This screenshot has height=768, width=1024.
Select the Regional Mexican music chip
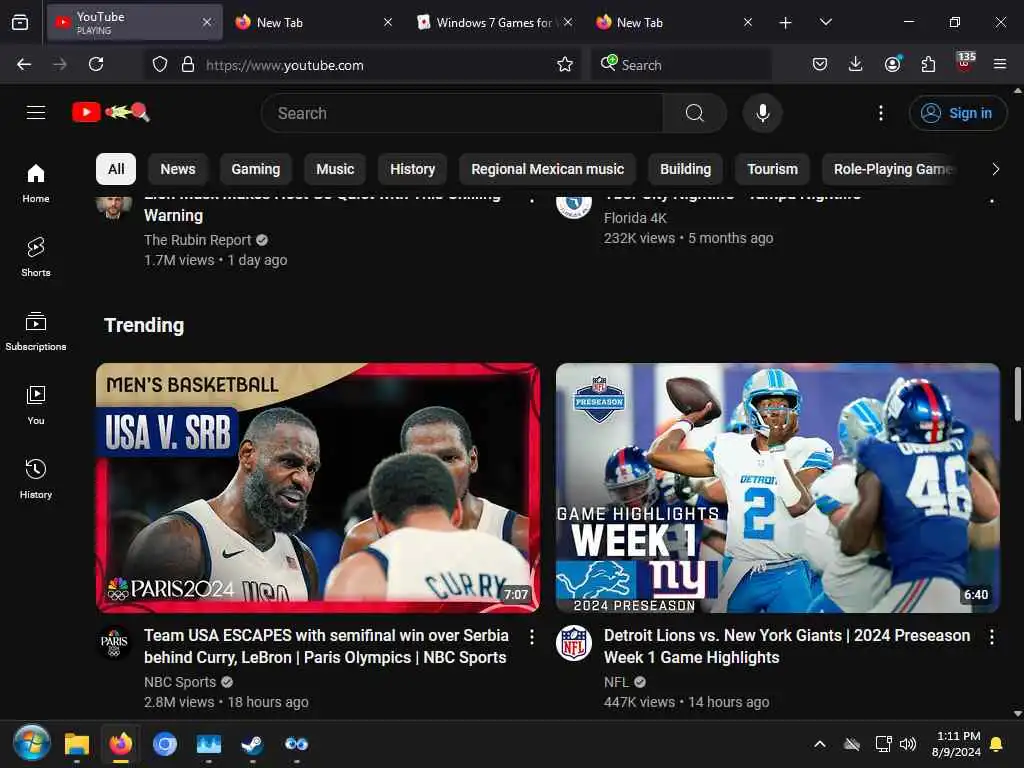547,169
